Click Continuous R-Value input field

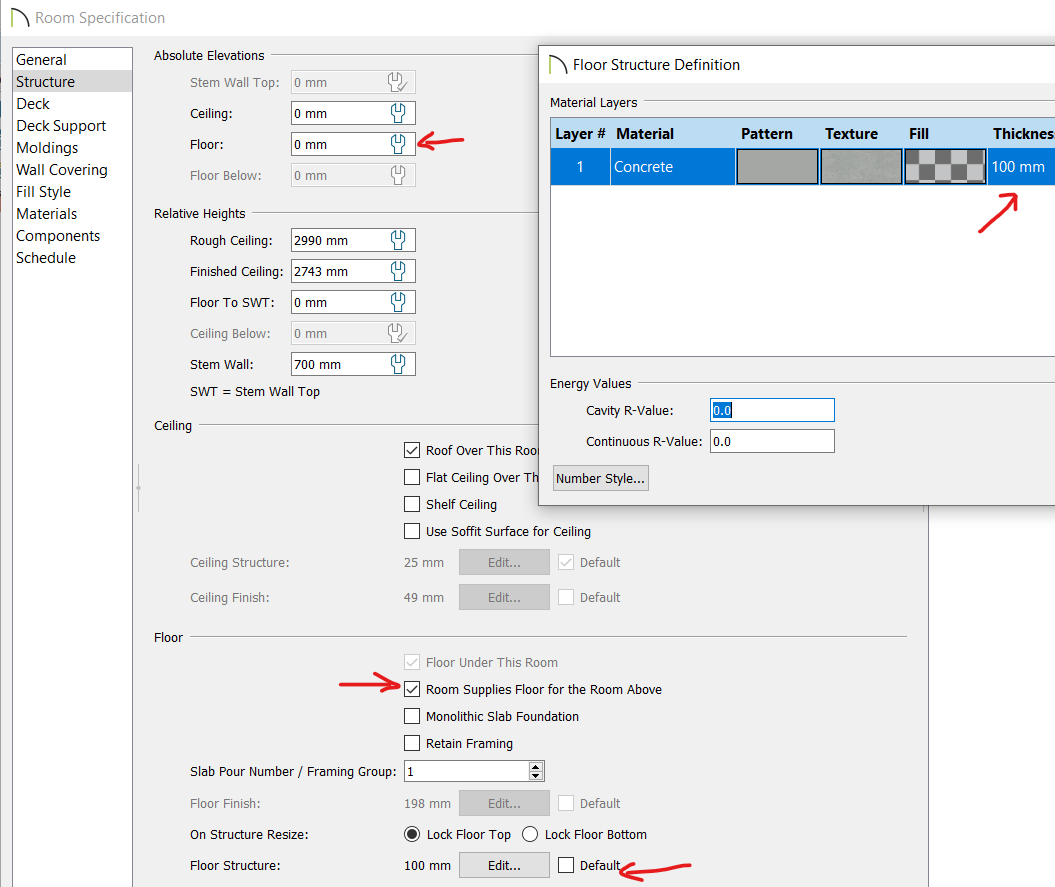click(x=772, y=441)
